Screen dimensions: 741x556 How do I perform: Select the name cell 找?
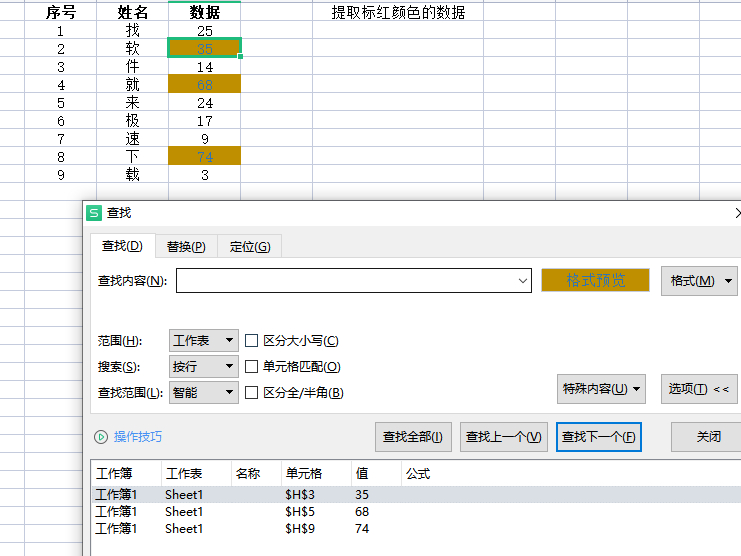tap(132, 30)
